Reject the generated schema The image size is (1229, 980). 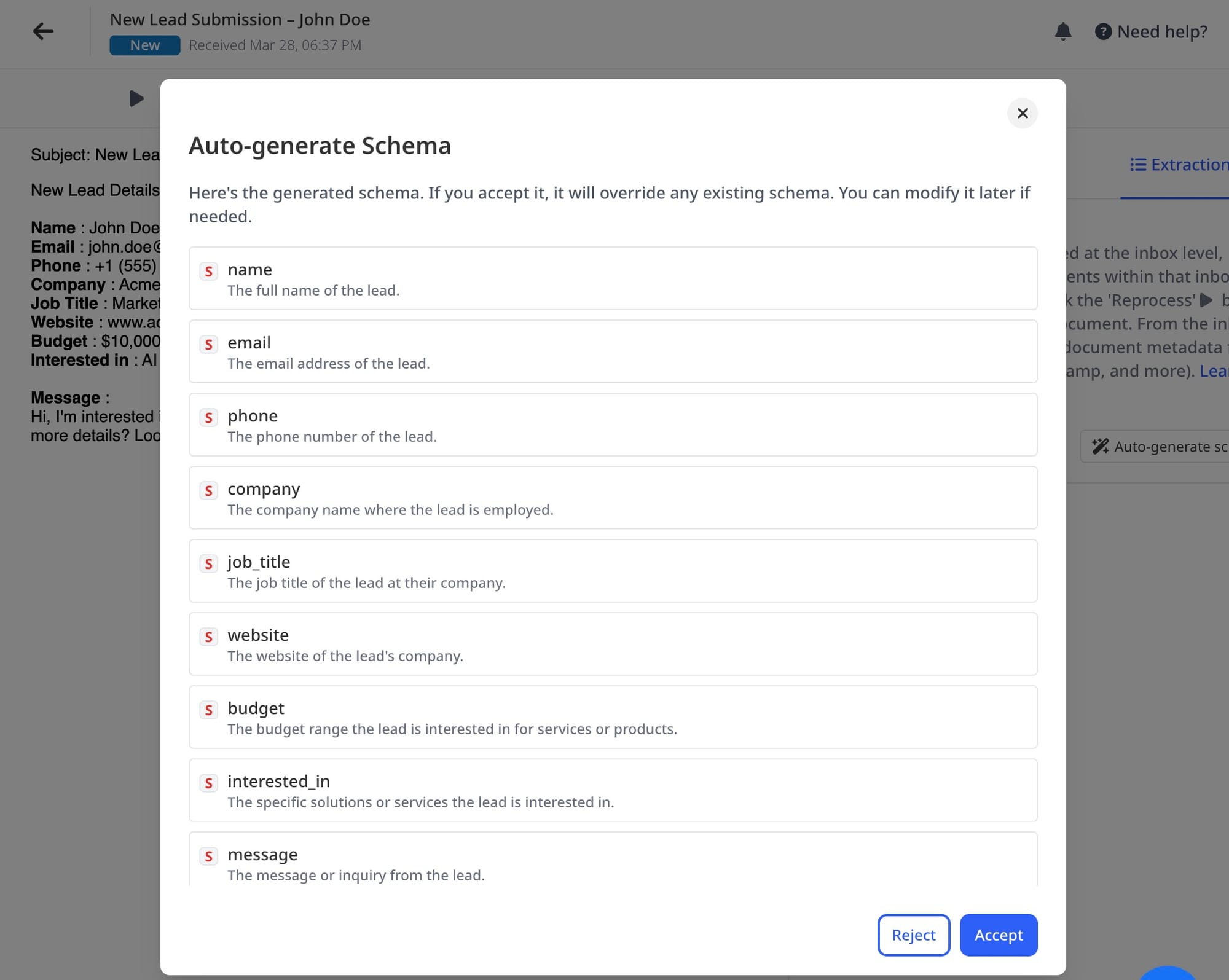click(x=913, y=935)
